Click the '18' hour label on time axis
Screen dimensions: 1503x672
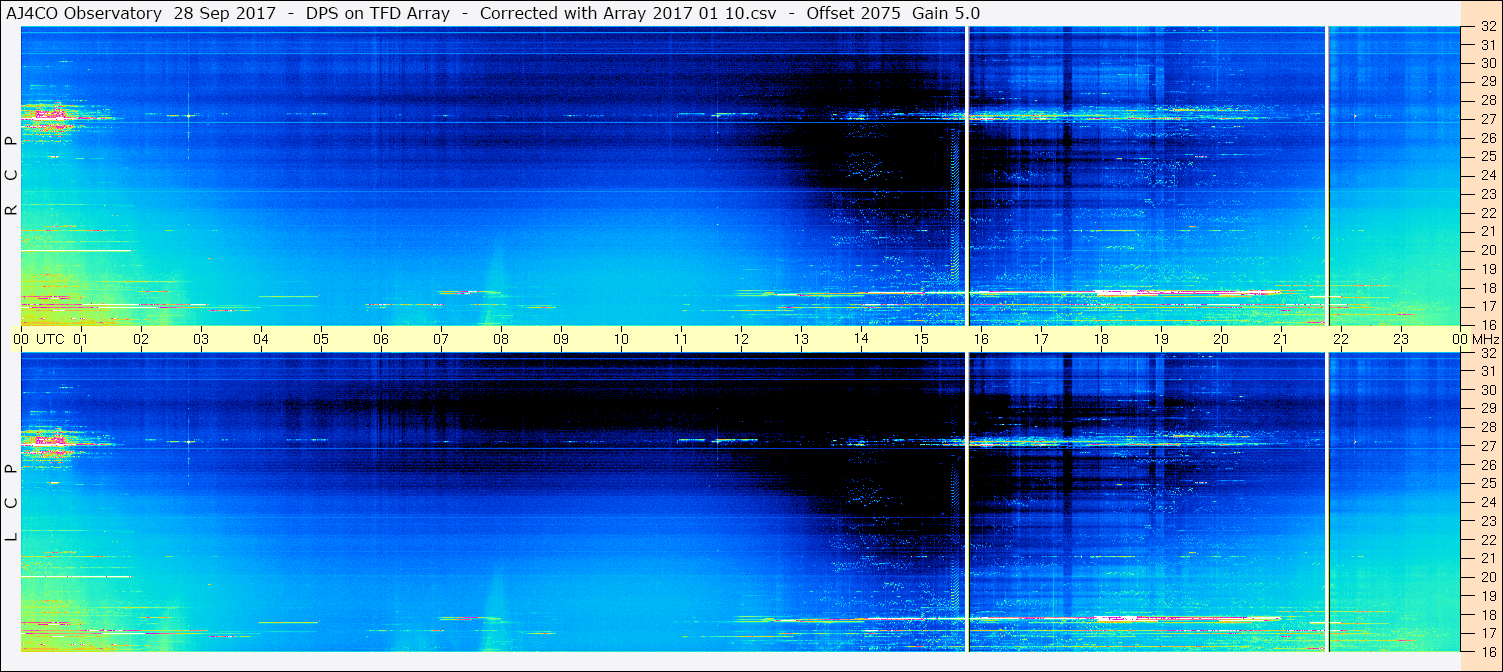point(1101,339)
